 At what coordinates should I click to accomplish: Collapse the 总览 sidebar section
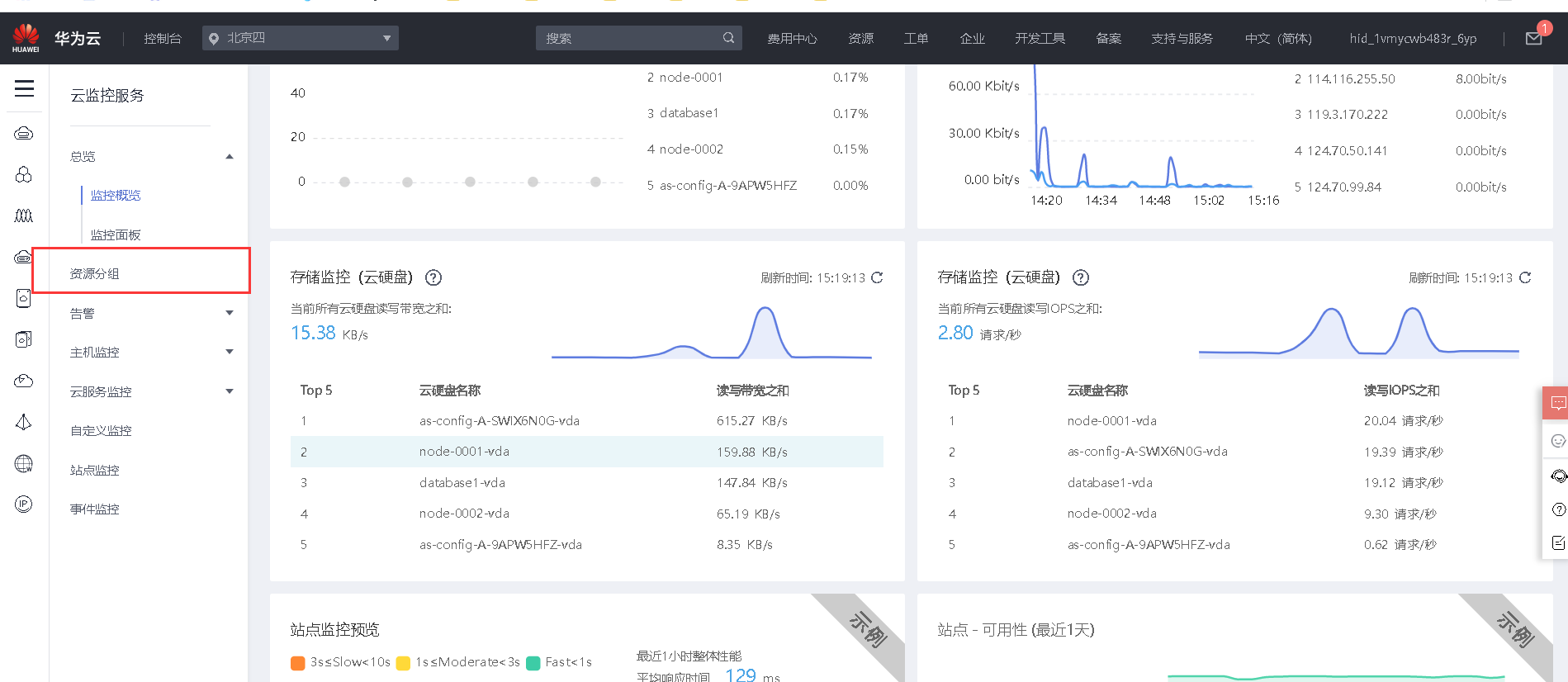pos(230,157)
